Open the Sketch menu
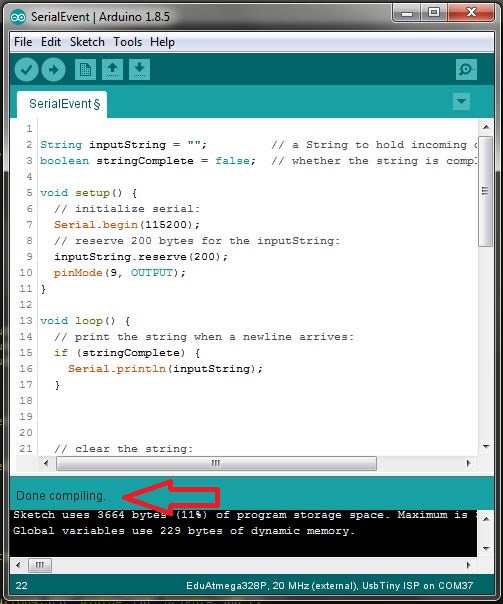The image size is (503, 604). tap(87, 42)
